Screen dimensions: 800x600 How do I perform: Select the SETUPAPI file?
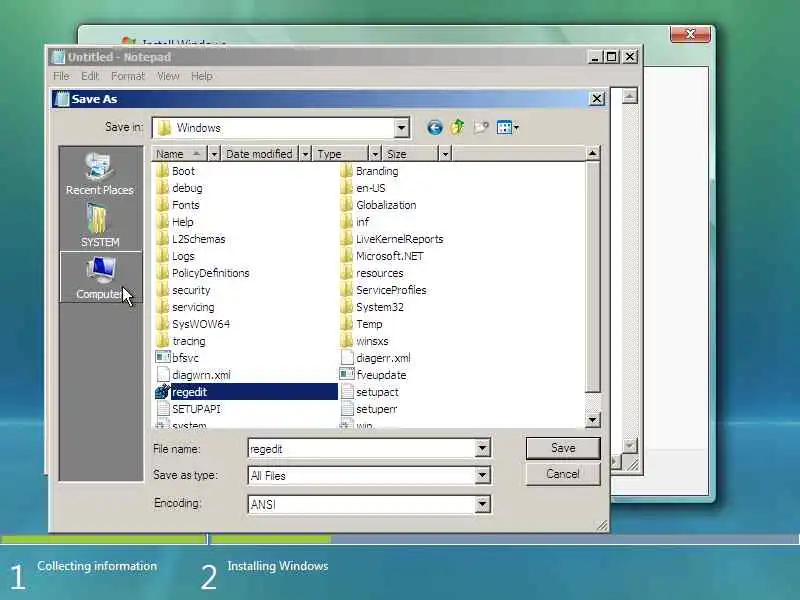[188, 409]
